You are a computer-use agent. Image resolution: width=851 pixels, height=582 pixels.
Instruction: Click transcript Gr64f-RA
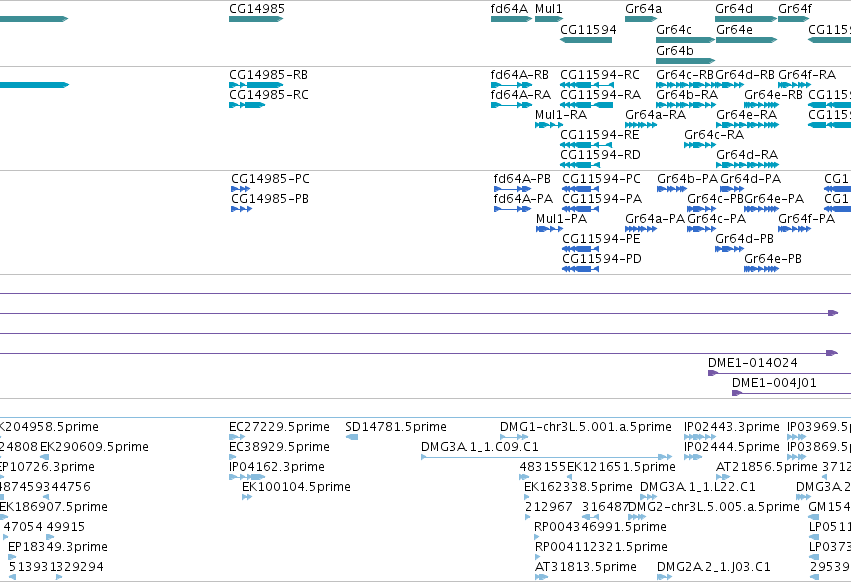coord(795,85)
